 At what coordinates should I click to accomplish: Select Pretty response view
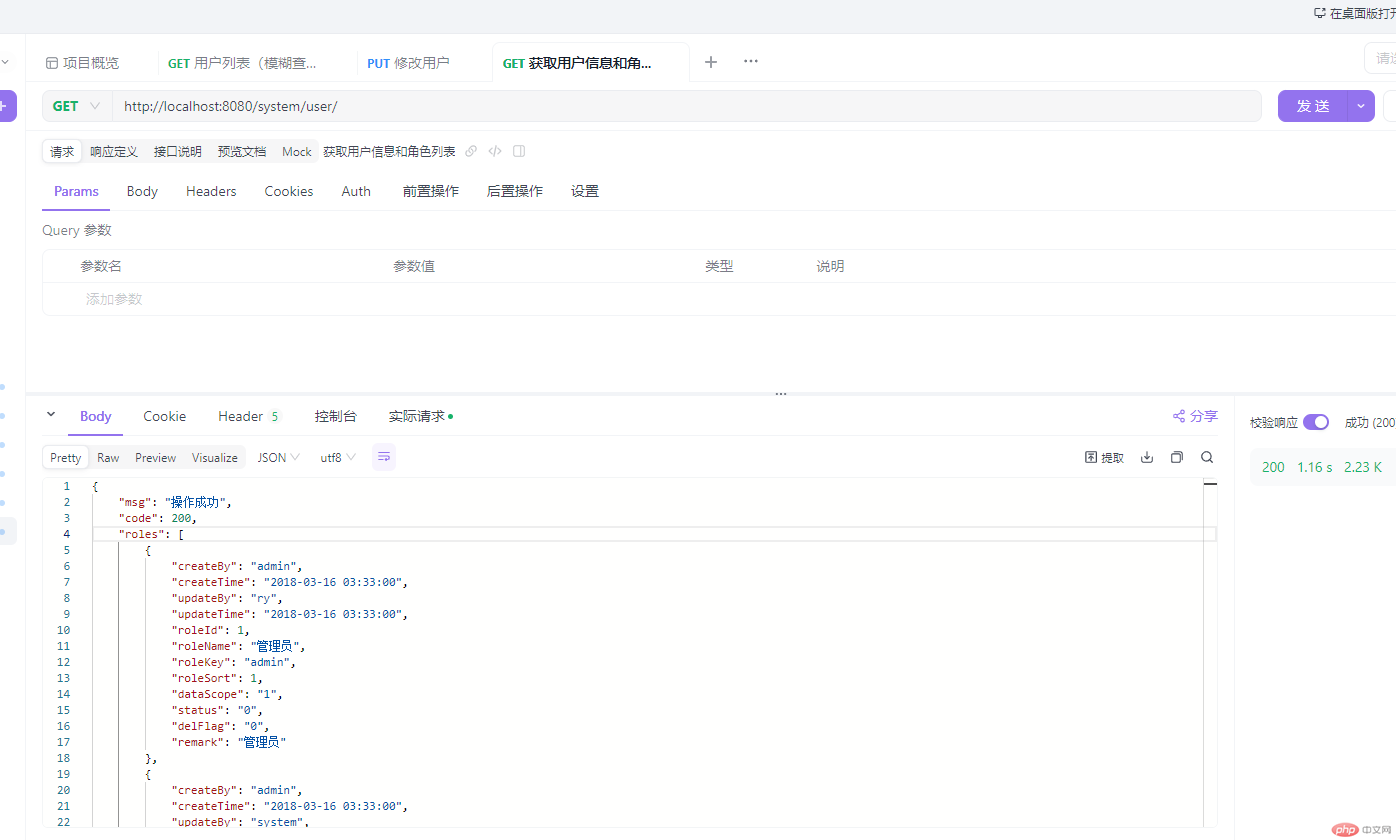66,457
